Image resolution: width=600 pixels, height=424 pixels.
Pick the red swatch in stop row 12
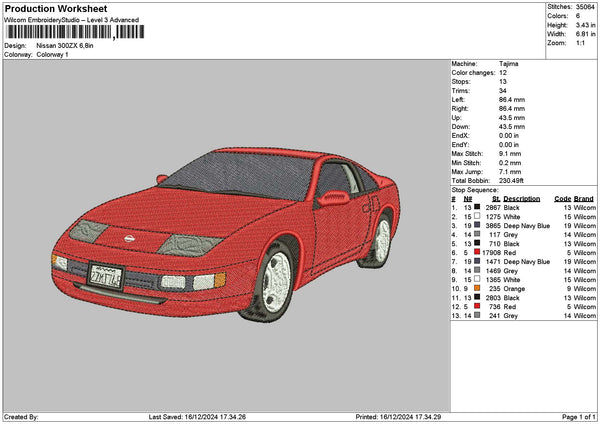477,306
